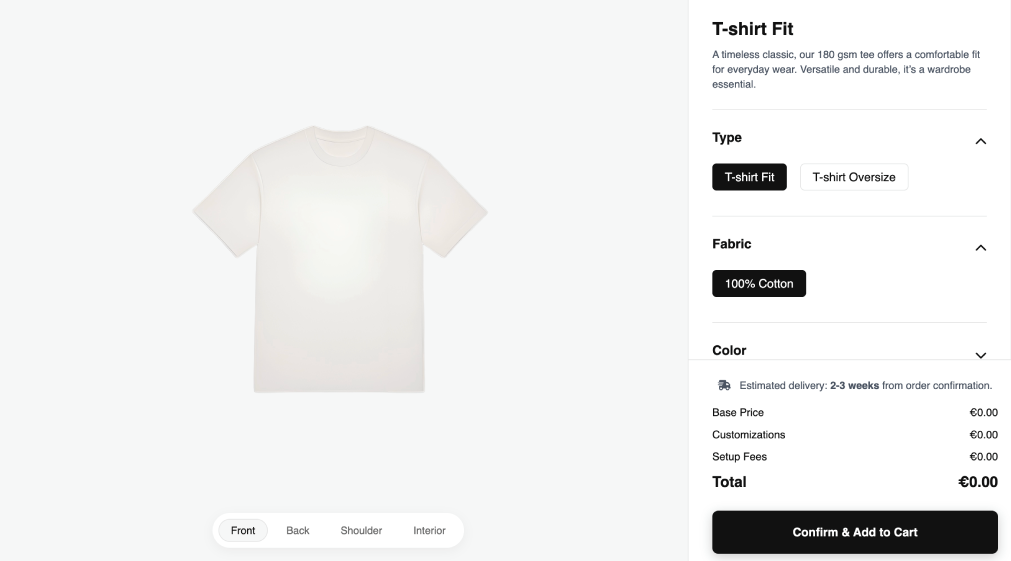This screenshot has height=561, width=1011.
Task: Select the T-shirt Fit type option
Action: 749,177
